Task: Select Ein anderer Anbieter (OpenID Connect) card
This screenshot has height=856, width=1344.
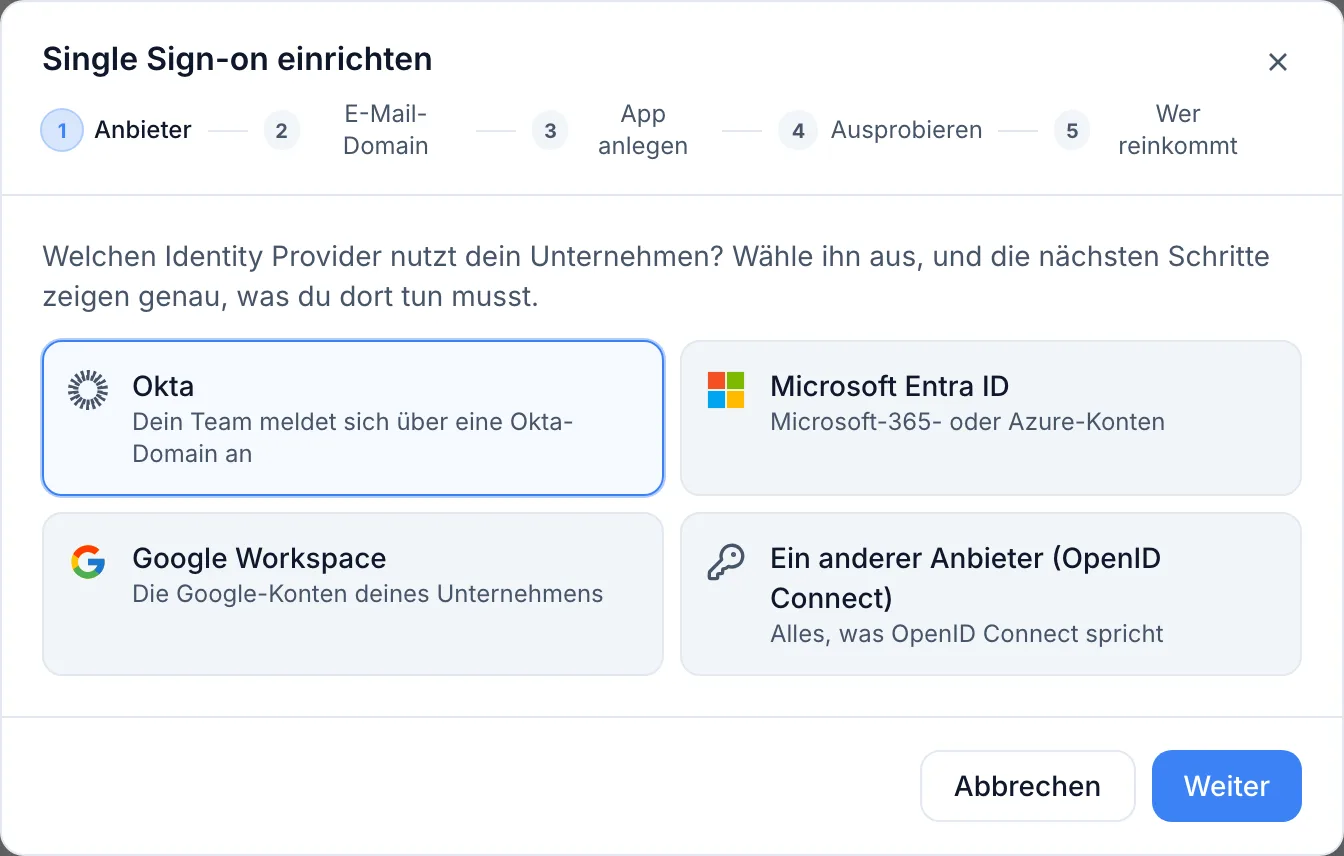Action: coord(991,594)
